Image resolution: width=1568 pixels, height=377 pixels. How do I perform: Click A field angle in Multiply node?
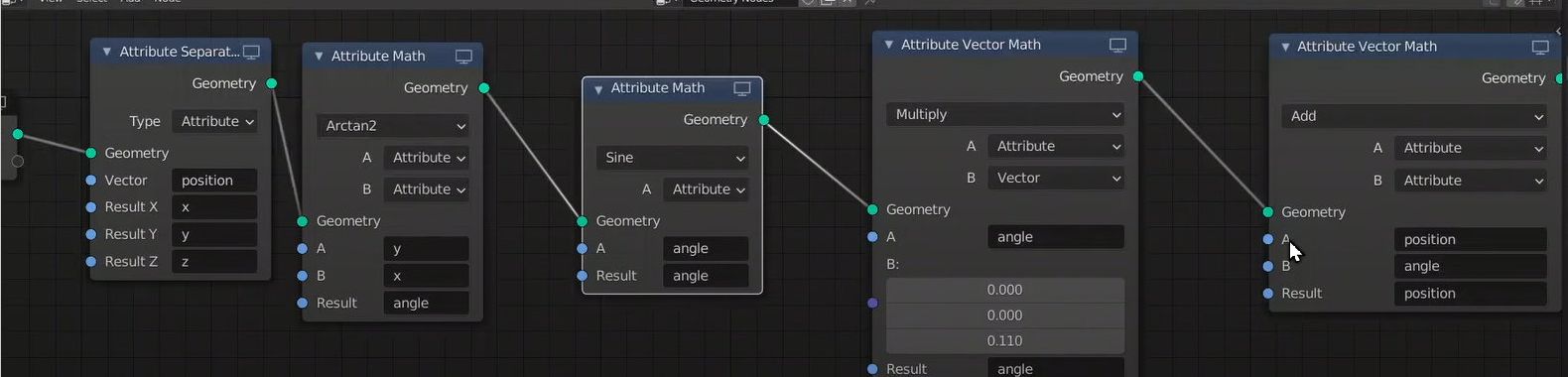click(x=1056, y=237)
